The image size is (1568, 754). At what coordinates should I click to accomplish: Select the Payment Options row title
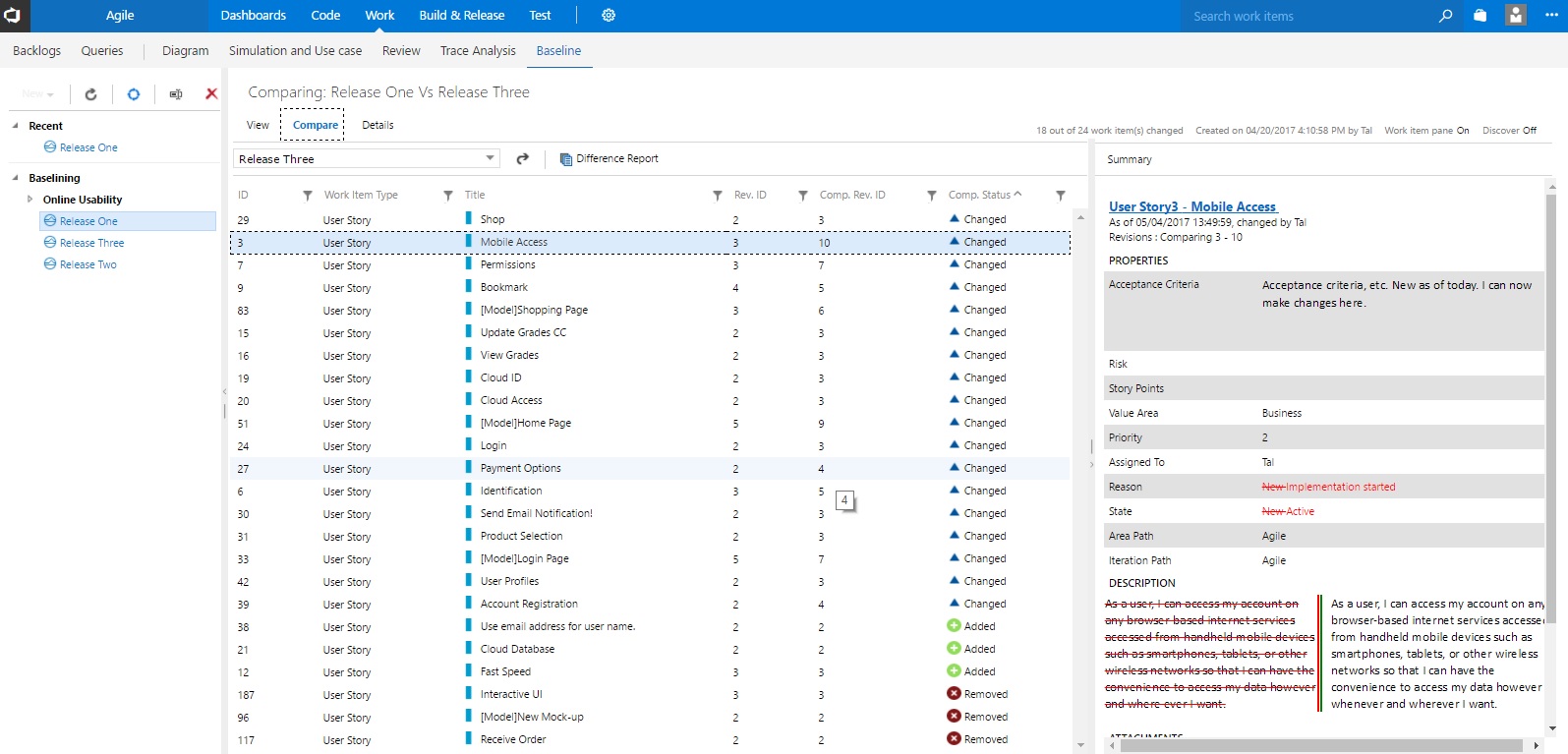[521, 468]
